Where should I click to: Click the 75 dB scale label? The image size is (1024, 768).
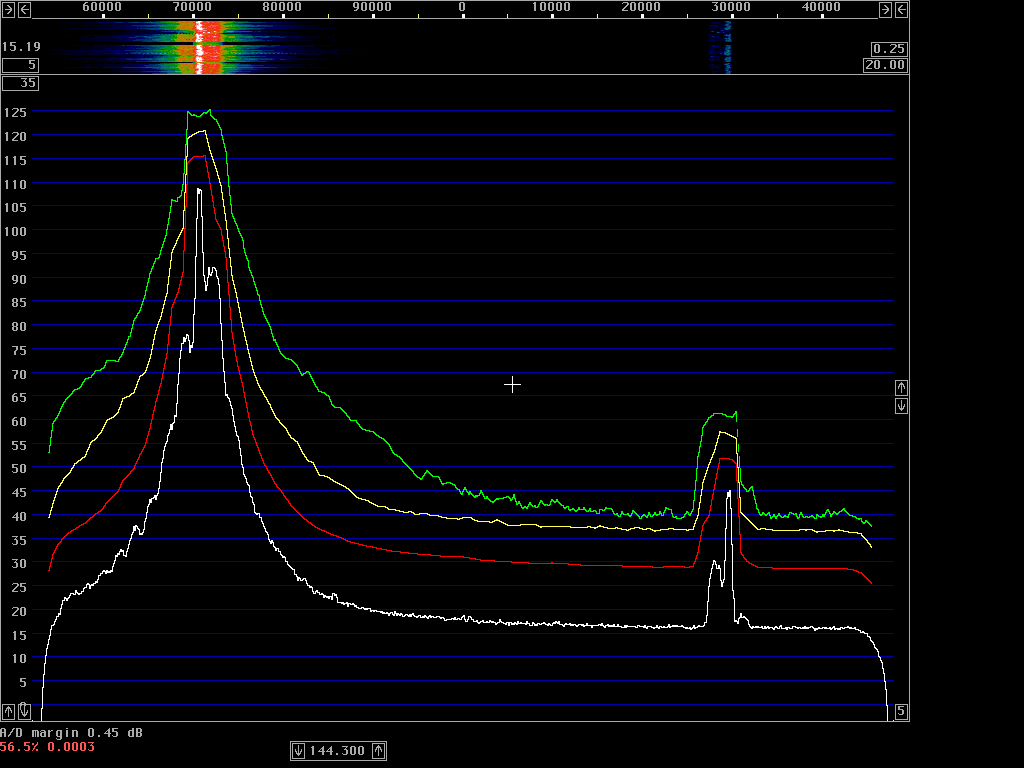19,350
